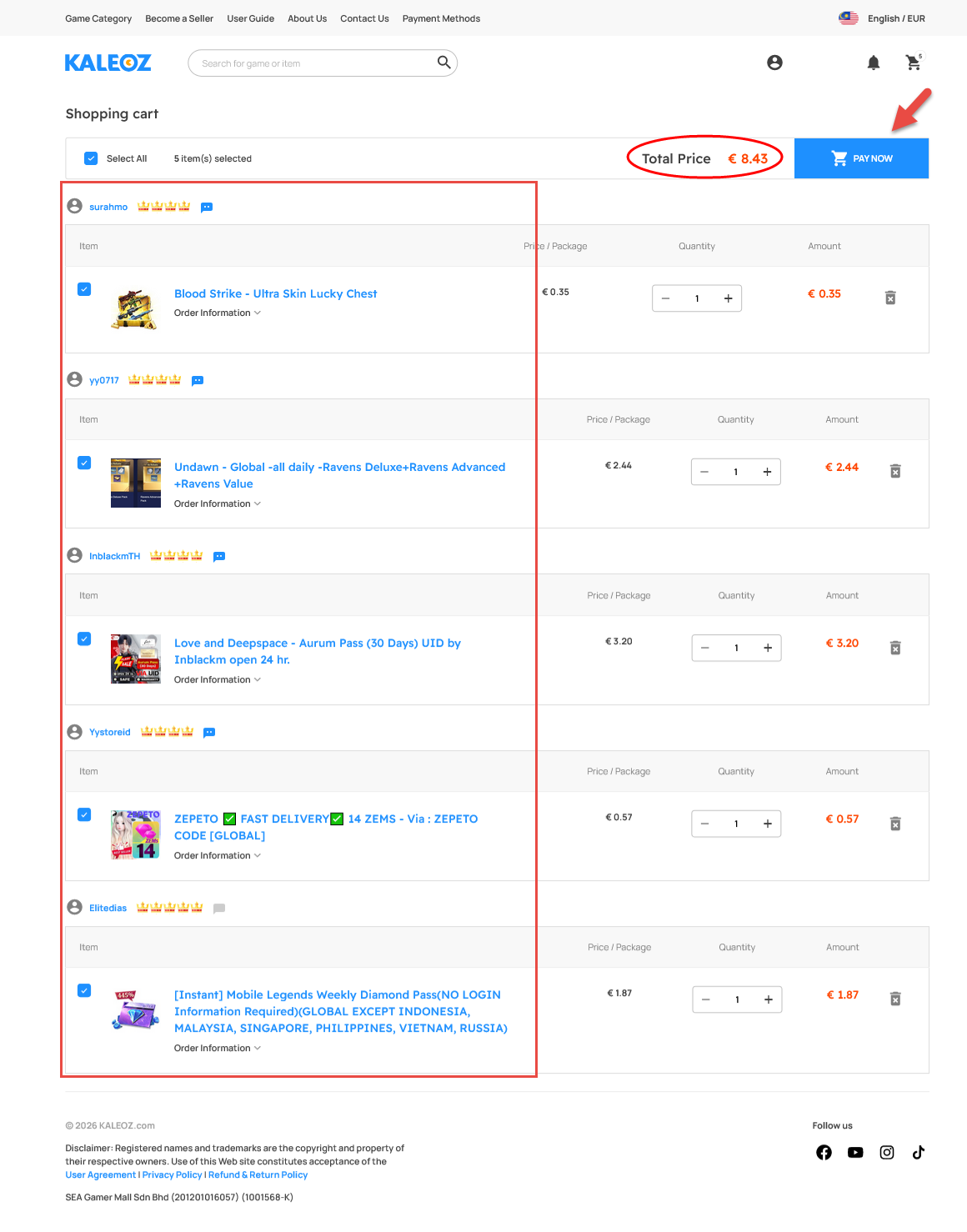Open chat with seller surahmo
The height and width of the screenshot is (1232, 967).
pyautogui.click(x=207, y=207)
